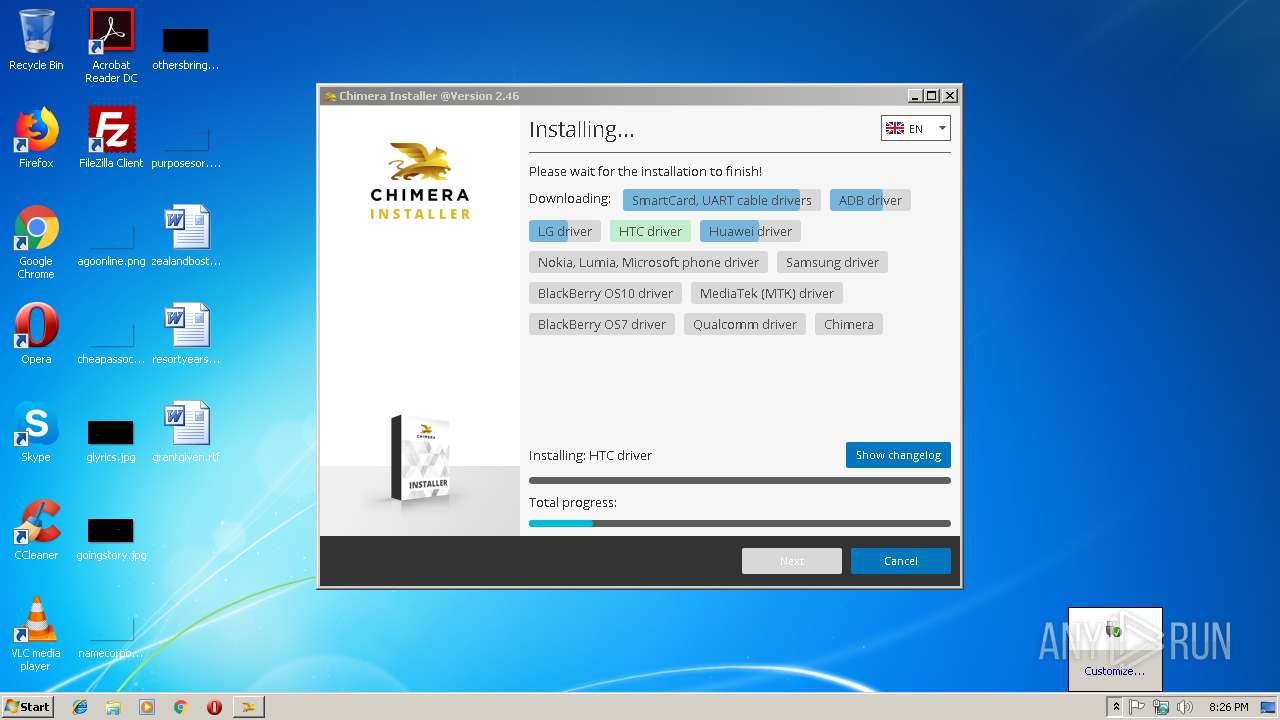Click the 'Installing...' heading text
The image size is (1280, 720).
(581, 129)
